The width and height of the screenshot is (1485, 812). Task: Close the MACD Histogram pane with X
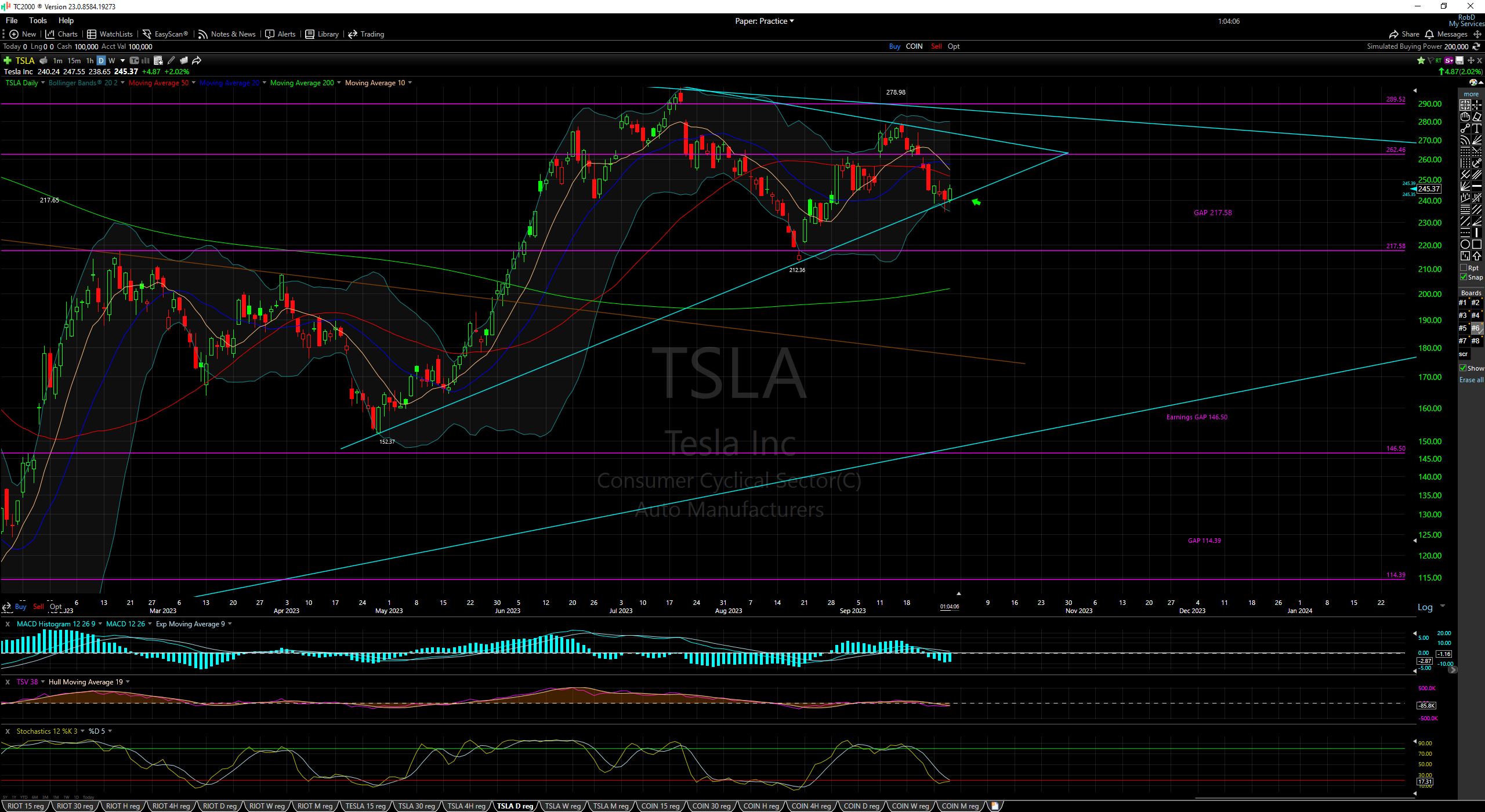(x=8, y=624)
